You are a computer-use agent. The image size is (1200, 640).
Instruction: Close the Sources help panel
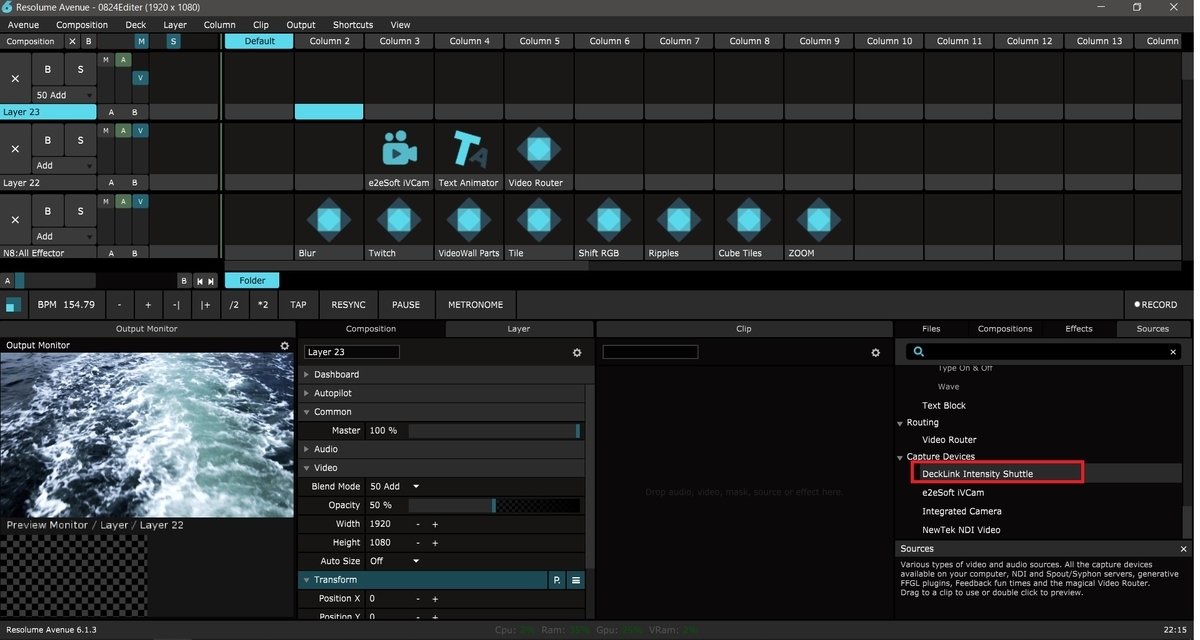[1184, 549]
